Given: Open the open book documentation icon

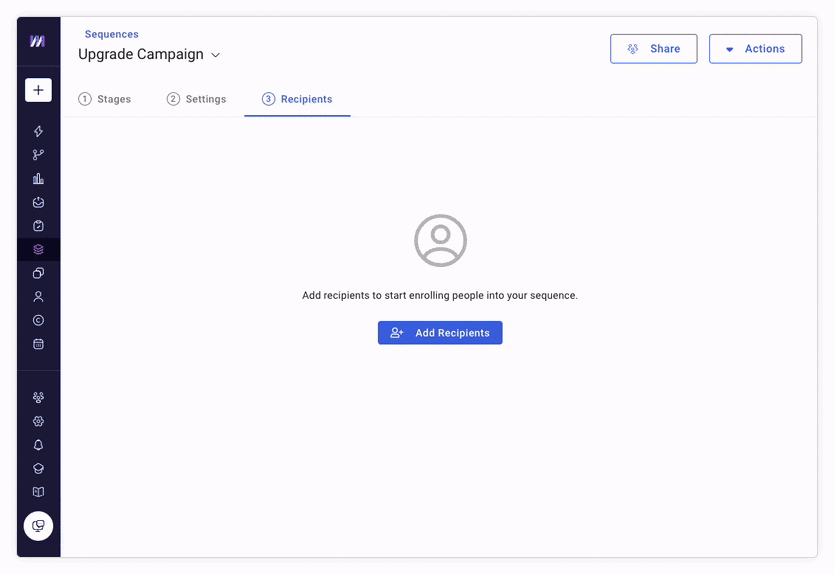Looking at the screenshot, I should click(38, 492).
